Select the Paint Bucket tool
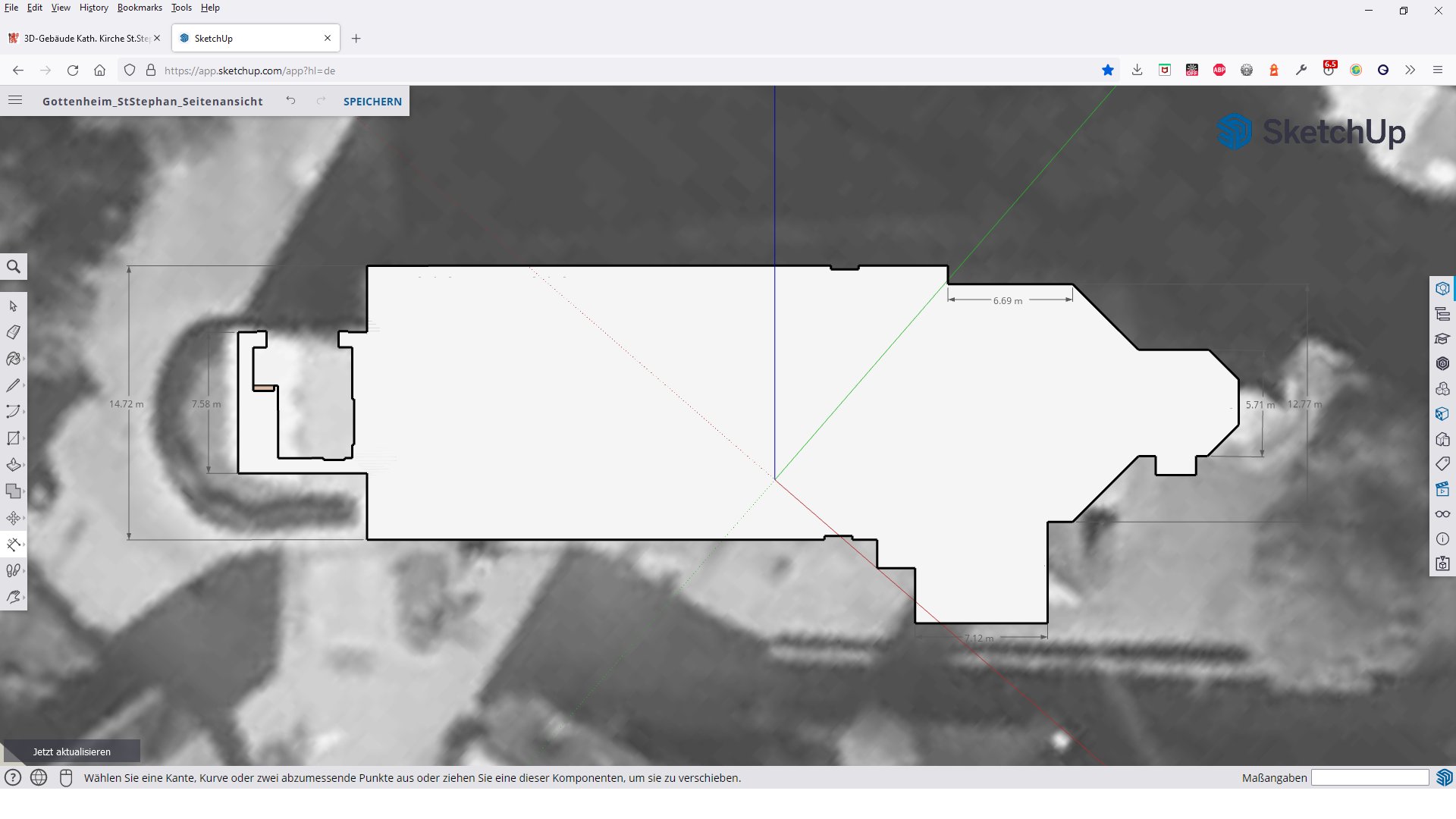Viewport: 1456px width, 819px height. tap(13, 359)
